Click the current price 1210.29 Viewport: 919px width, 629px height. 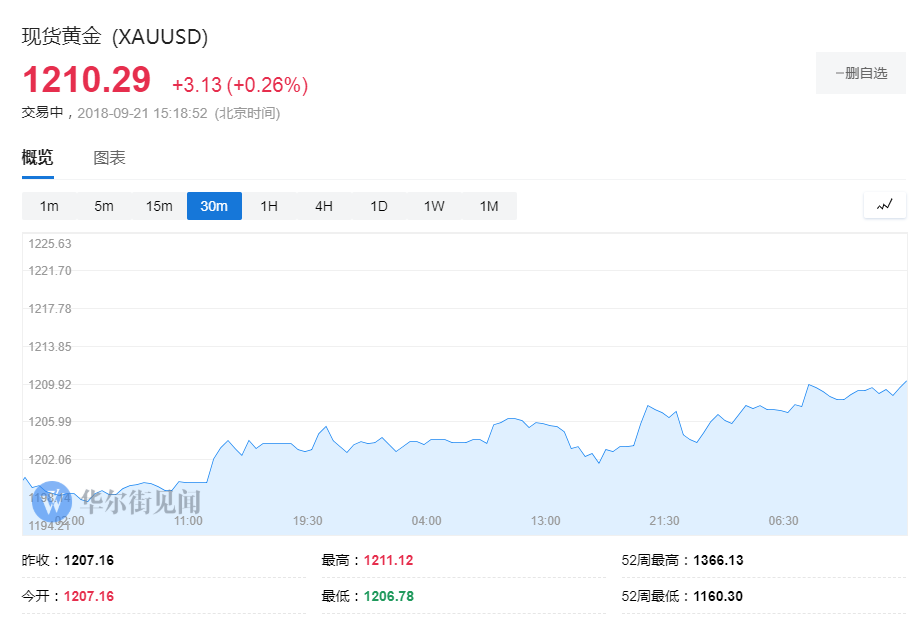[x=86, y=80]
